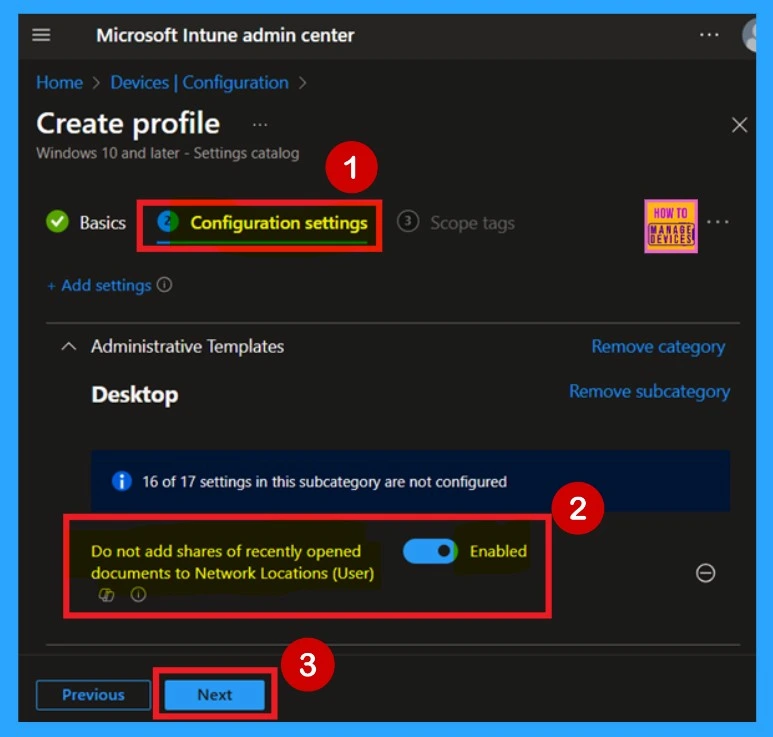Open the hamburger navigation menu
This screenshot has height=737, width=773.
(x=41, y=35)
